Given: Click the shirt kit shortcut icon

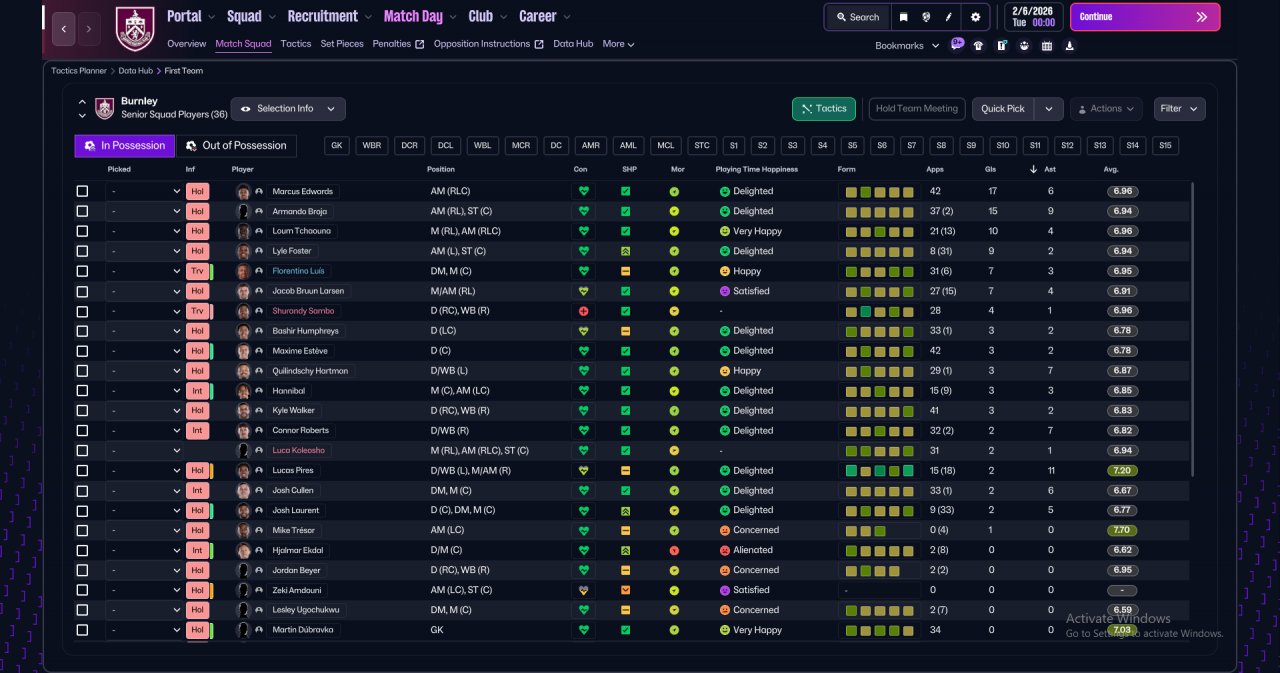Looking at the screenshot, I should click(x=978, y=45).
